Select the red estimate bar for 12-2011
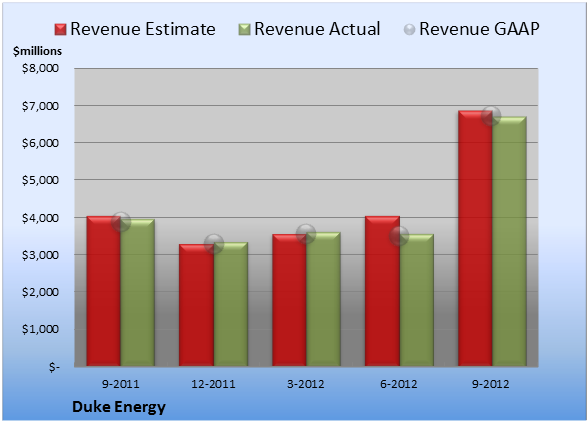 pyautogui.click(x=196, y=305)
